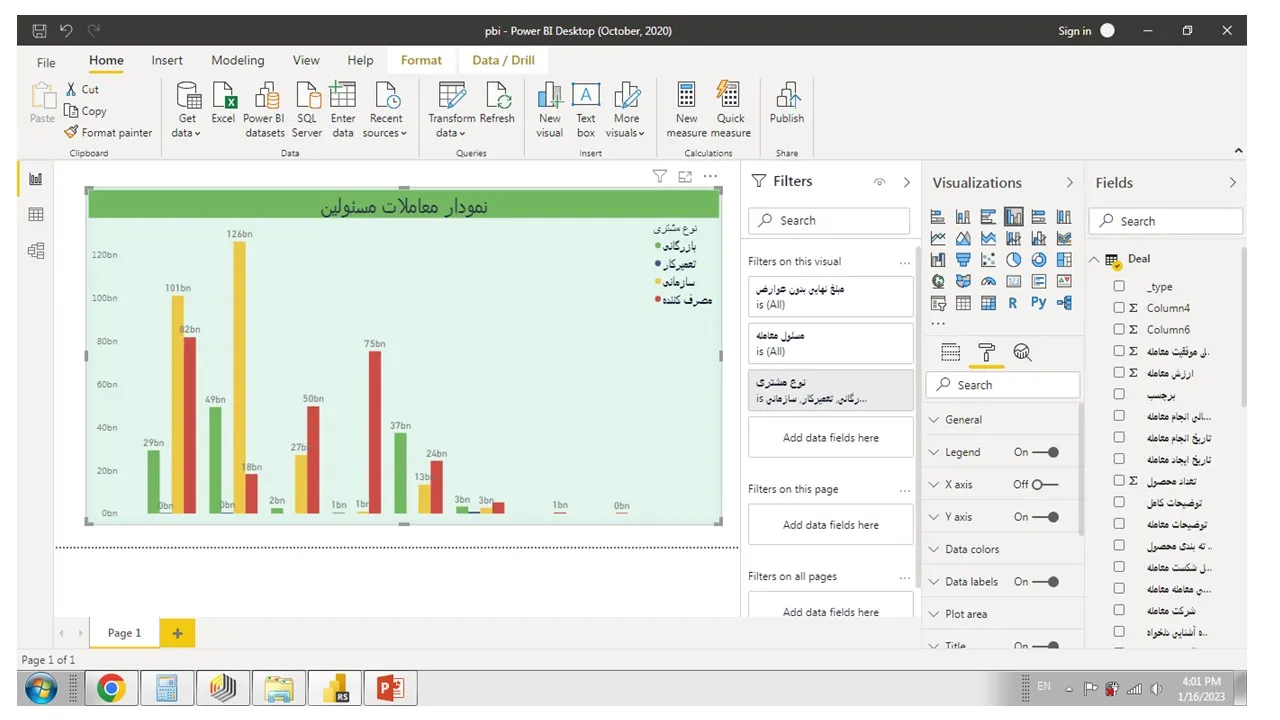Switch to the View ribbon tab

pos(306,60)
